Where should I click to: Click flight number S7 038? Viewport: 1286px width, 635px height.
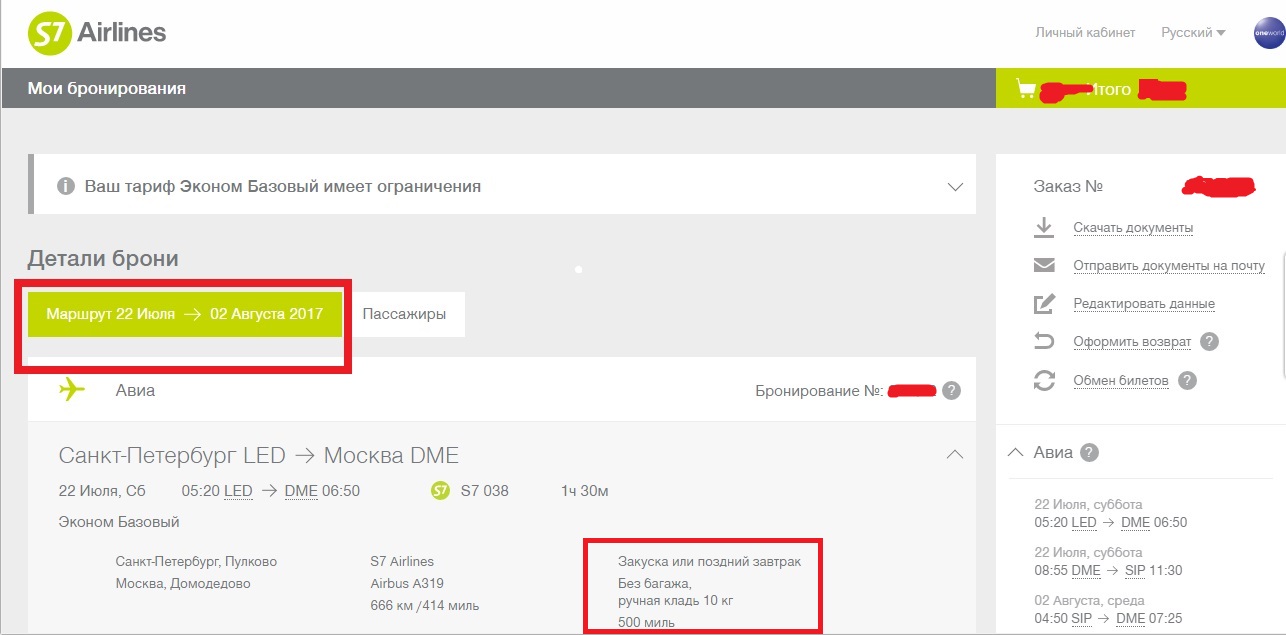click(x=485, y=491)
